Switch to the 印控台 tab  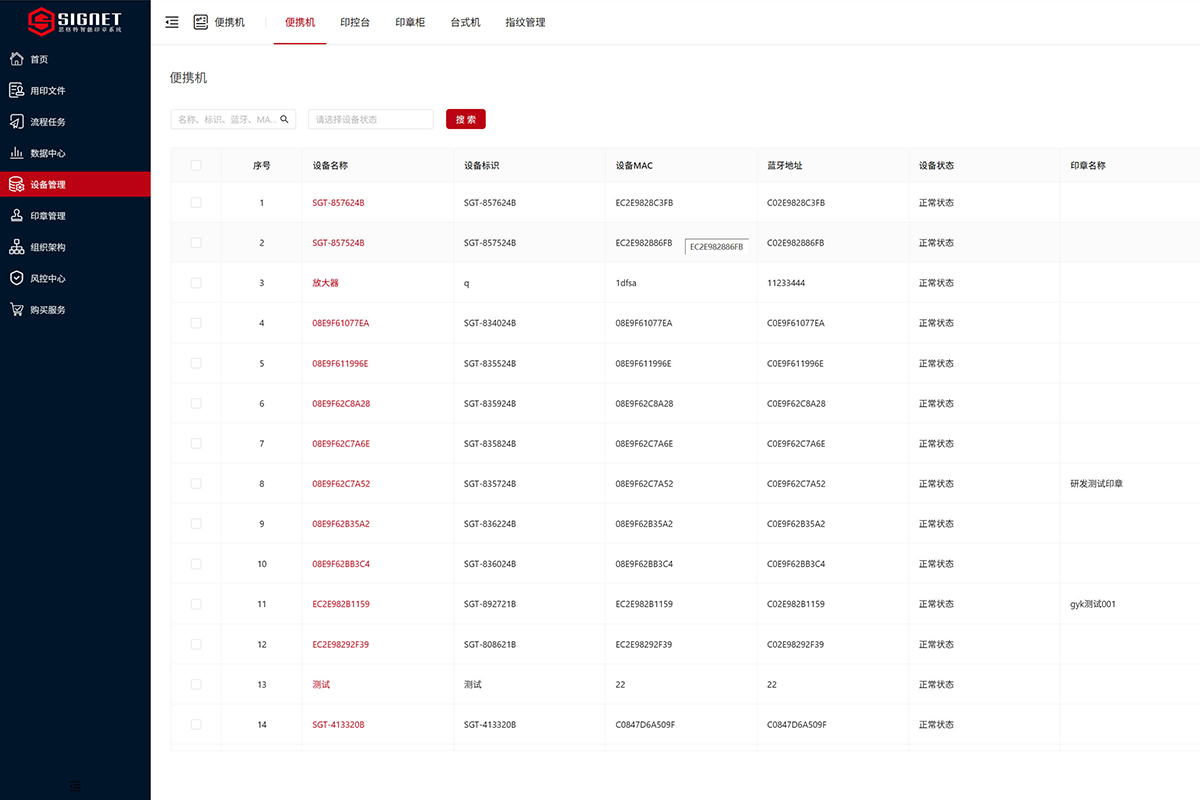coord(355,22)
